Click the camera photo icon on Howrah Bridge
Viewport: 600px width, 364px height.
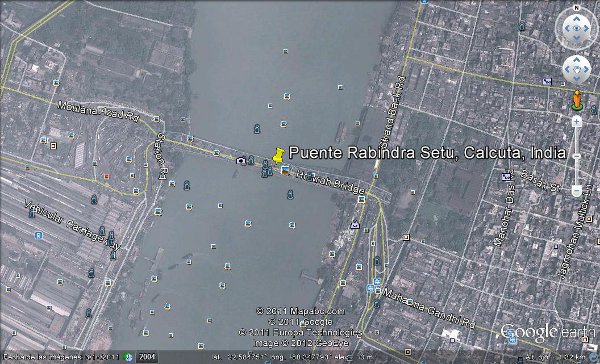coord(241,161)
